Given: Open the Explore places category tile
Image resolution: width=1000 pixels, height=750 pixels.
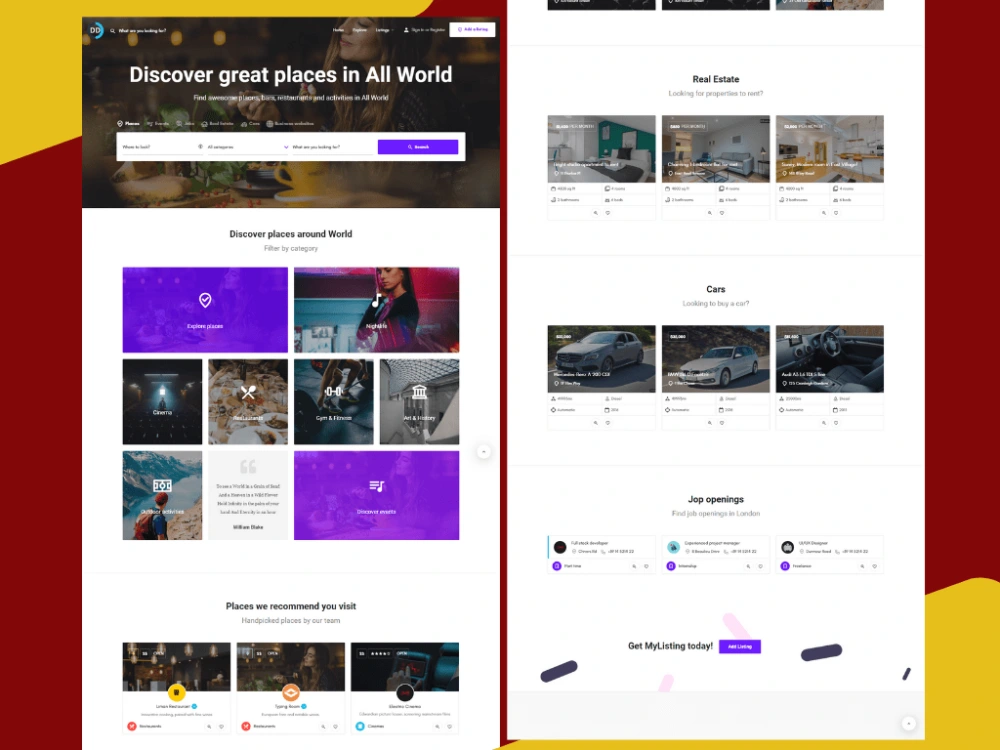Looking at the screenshot, I should [x=205, y=310].
